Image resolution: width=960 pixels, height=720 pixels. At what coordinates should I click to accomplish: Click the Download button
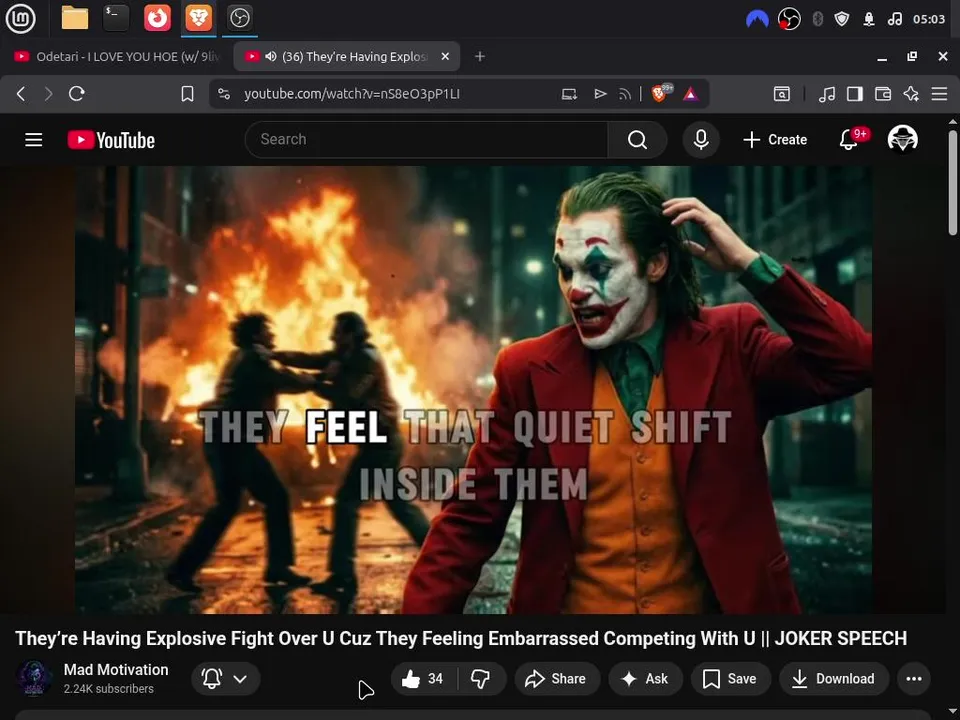tap(834, 678)
